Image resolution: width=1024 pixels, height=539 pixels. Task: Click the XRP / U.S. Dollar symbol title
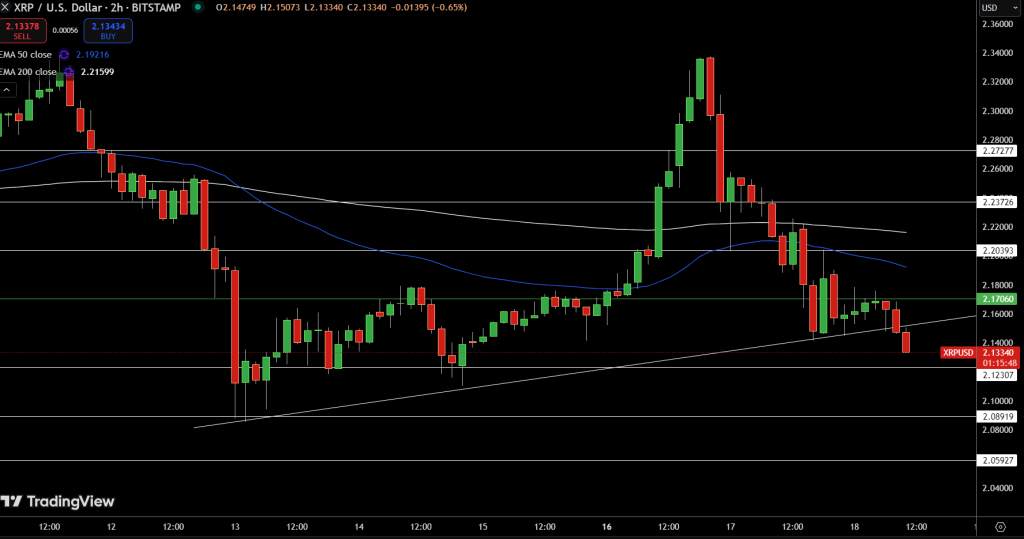95,7
